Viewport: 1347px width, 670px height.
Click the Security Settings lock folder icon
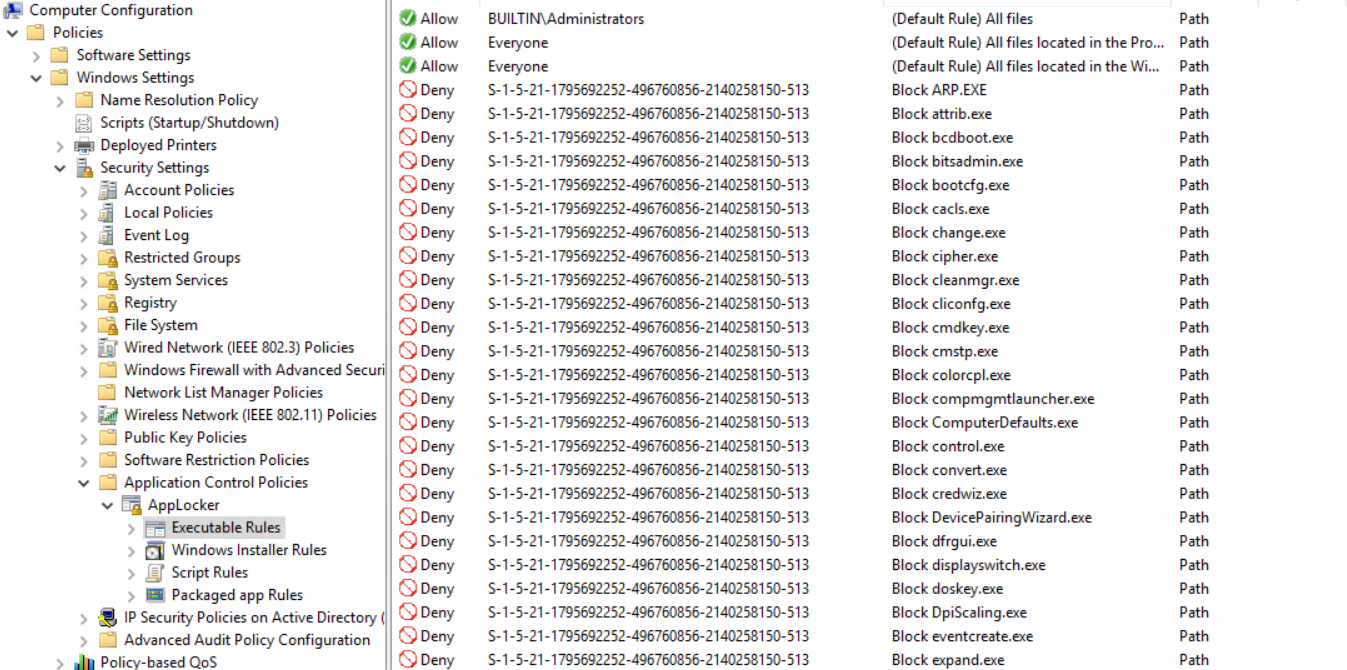click(84, 168)
